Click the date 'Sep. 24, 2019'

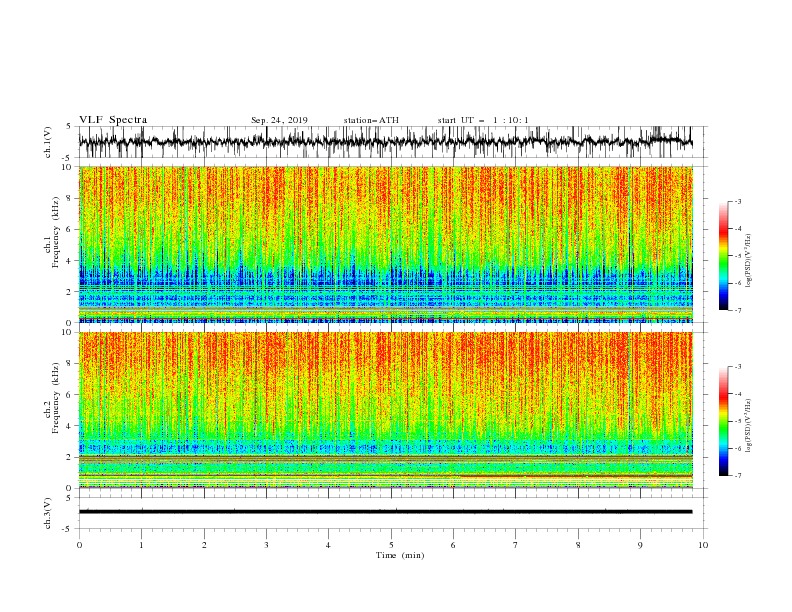tap(279, 120)
